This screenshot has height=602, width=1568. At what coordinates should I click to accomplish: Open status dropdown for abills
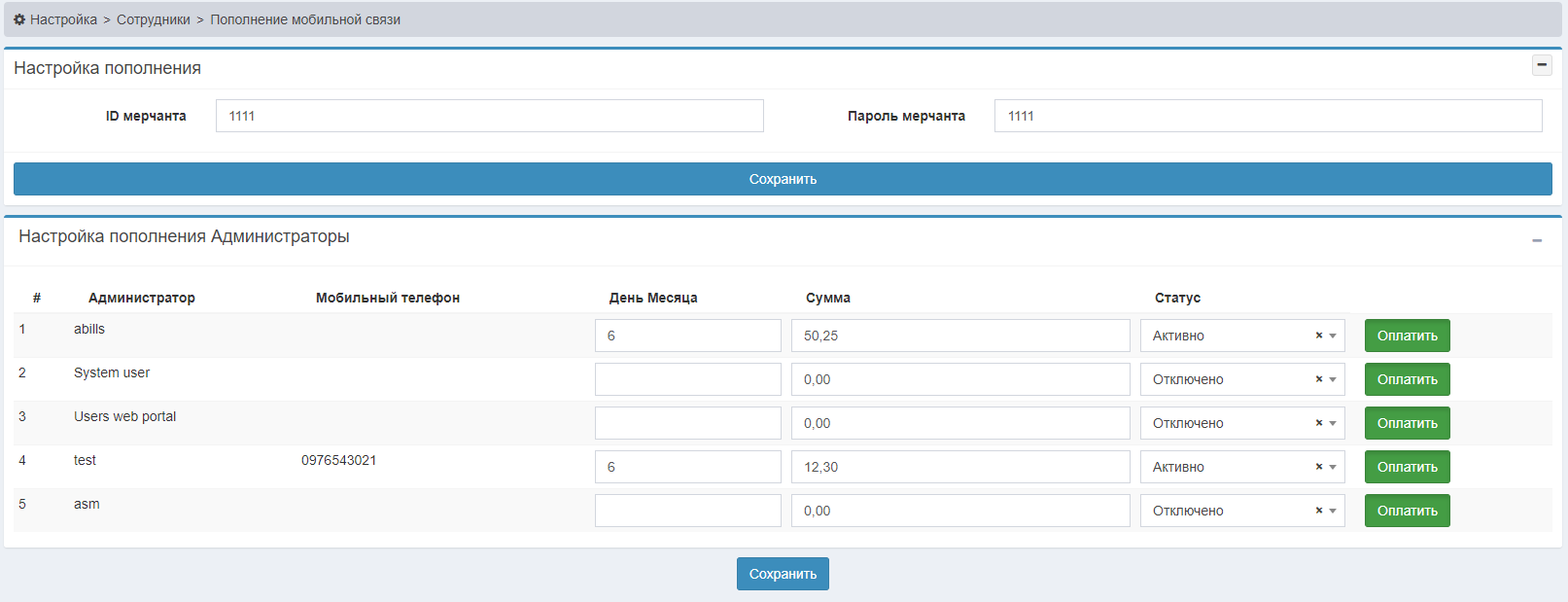tap(1334, 336)
